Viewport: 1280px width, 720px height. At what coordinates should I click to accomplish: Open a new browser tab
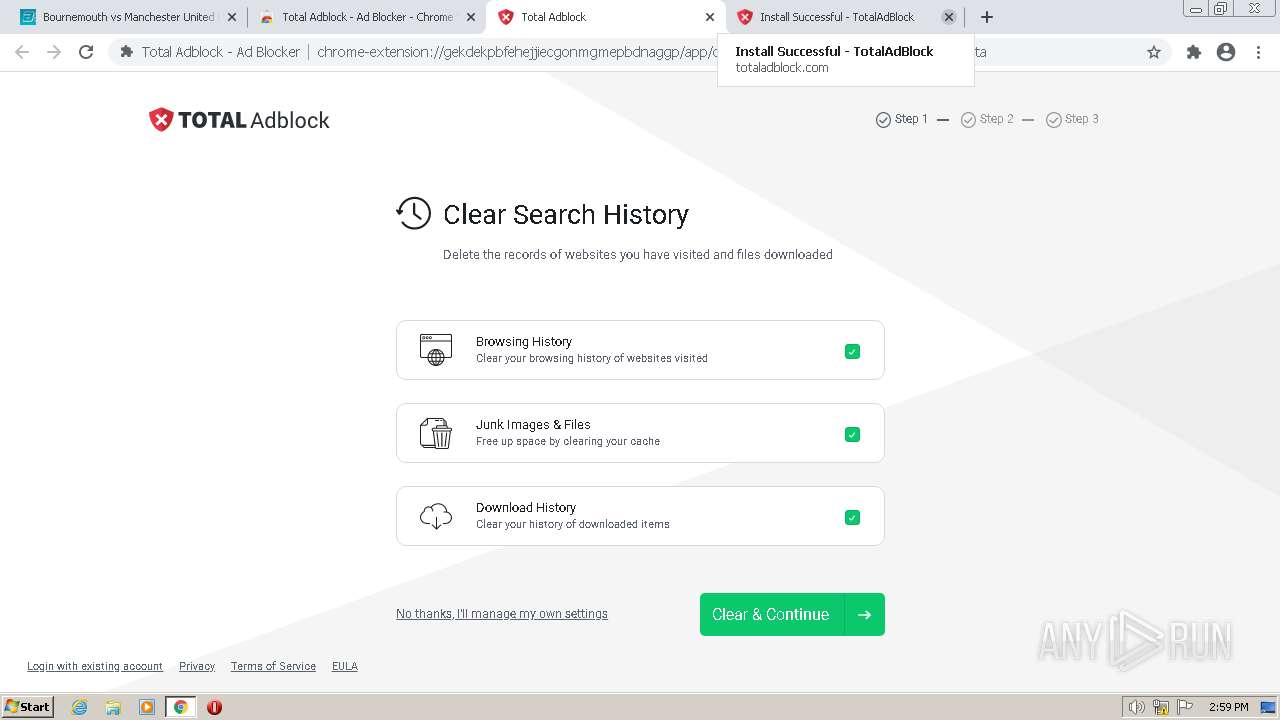[x=987, y=17]
